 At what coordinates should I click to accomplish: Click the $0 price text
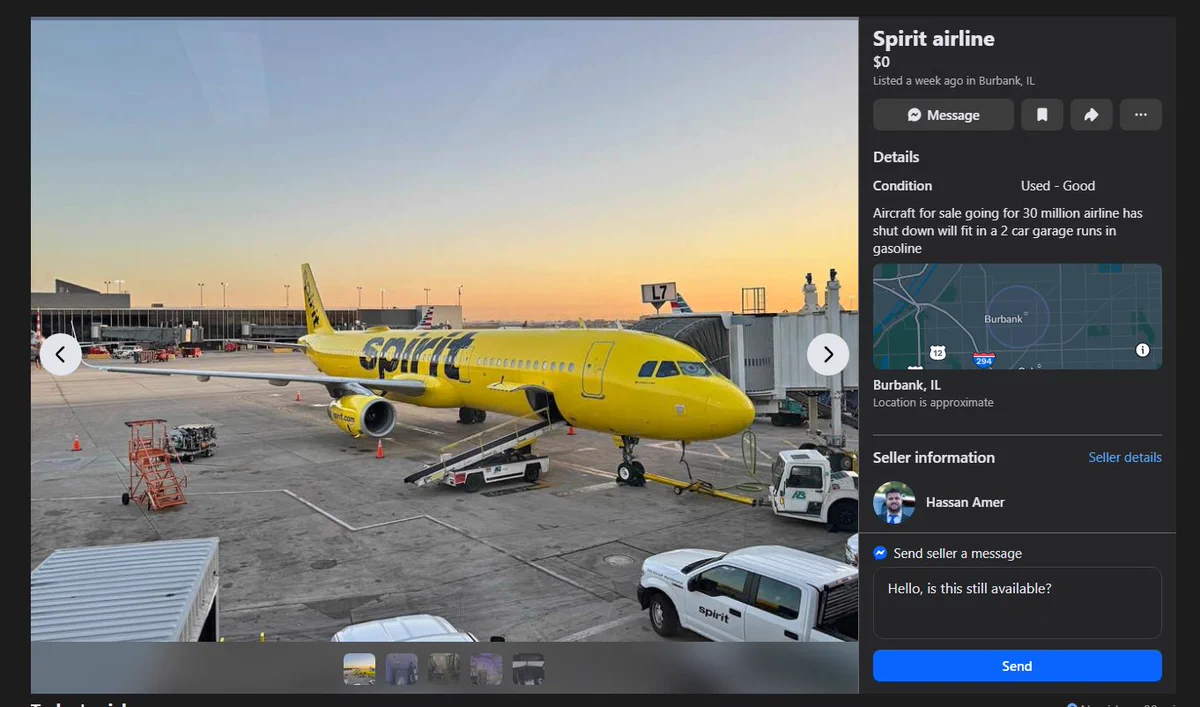(x=881, y=62)
